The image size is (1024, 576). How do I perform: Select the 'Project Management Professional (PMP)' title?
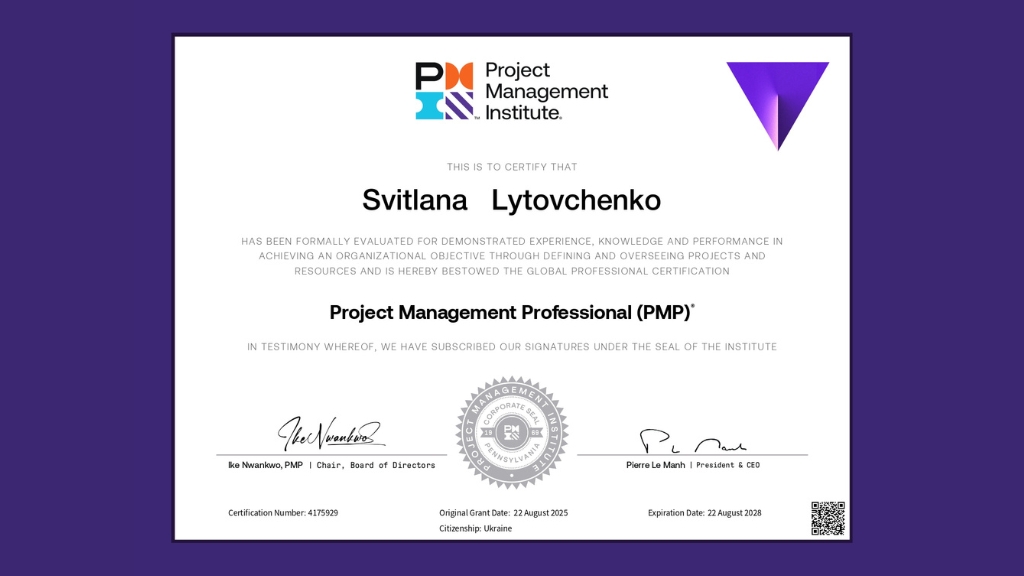[x=512, y=313]
